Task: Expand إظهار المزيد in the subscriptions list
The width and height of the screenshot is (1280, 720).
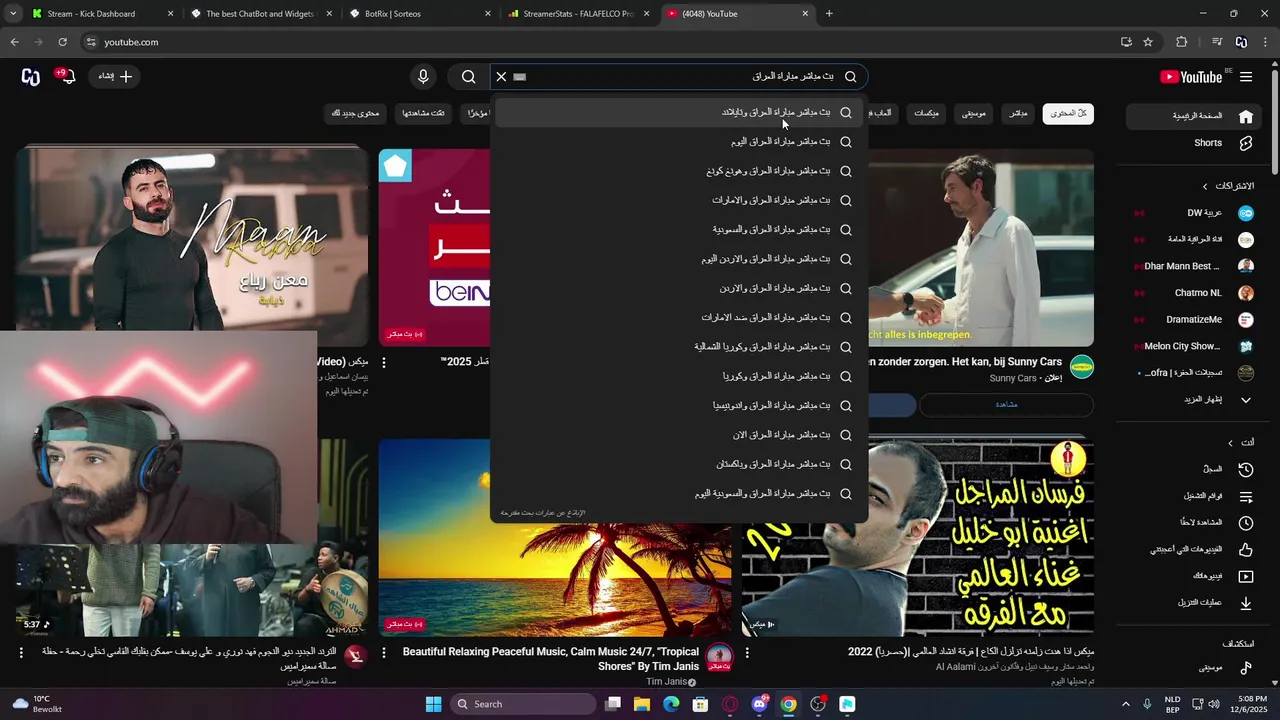Action: point(1195,400)
